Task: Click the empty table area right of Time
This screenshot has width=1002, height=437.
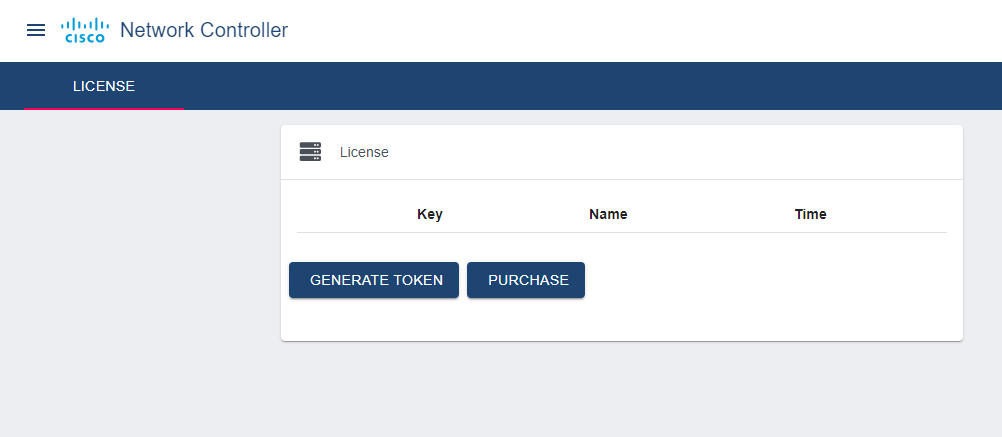Action: coord(900,214)
